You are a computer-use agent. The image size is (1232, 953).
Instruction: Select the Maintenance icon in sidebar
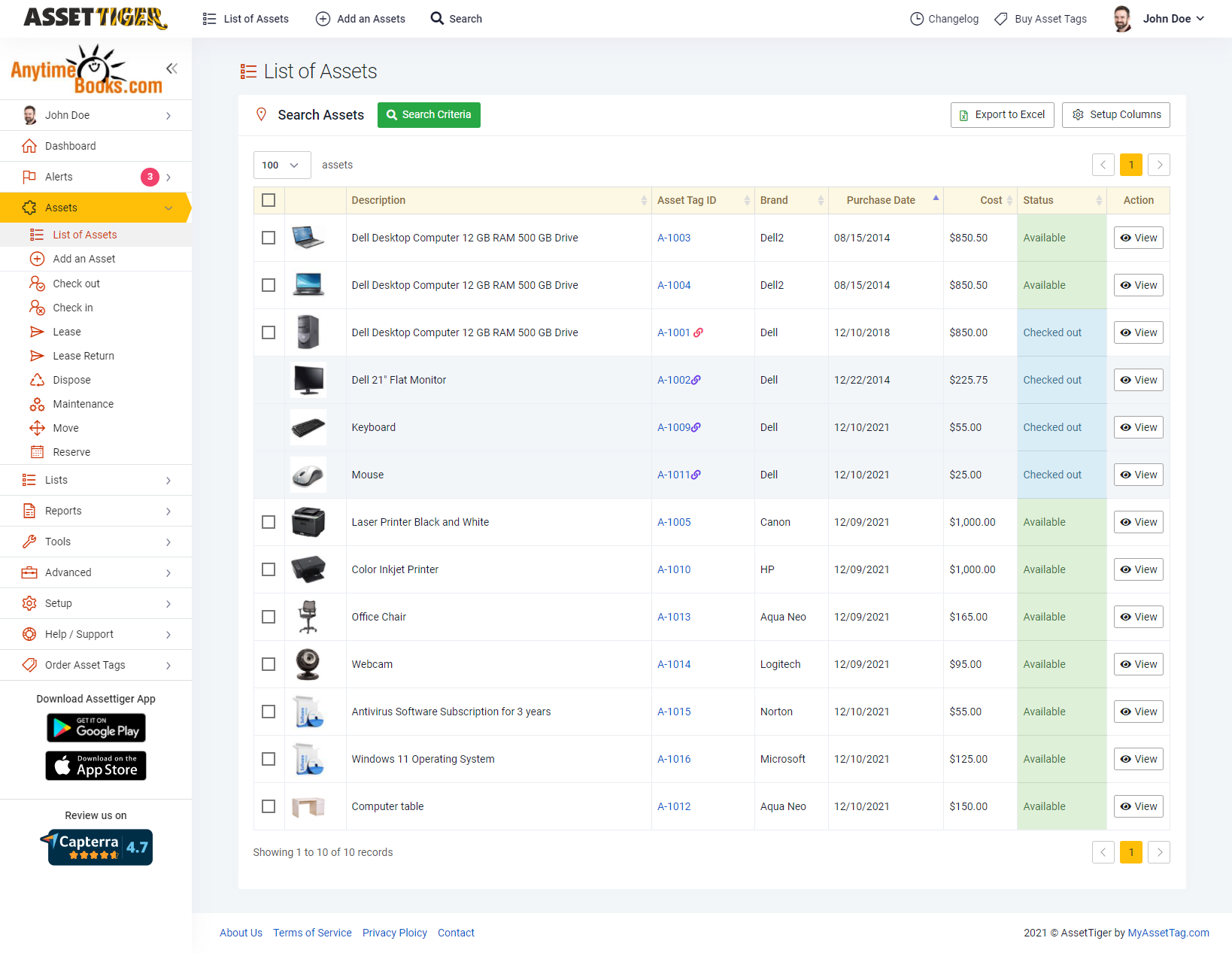tap(38, 404)
